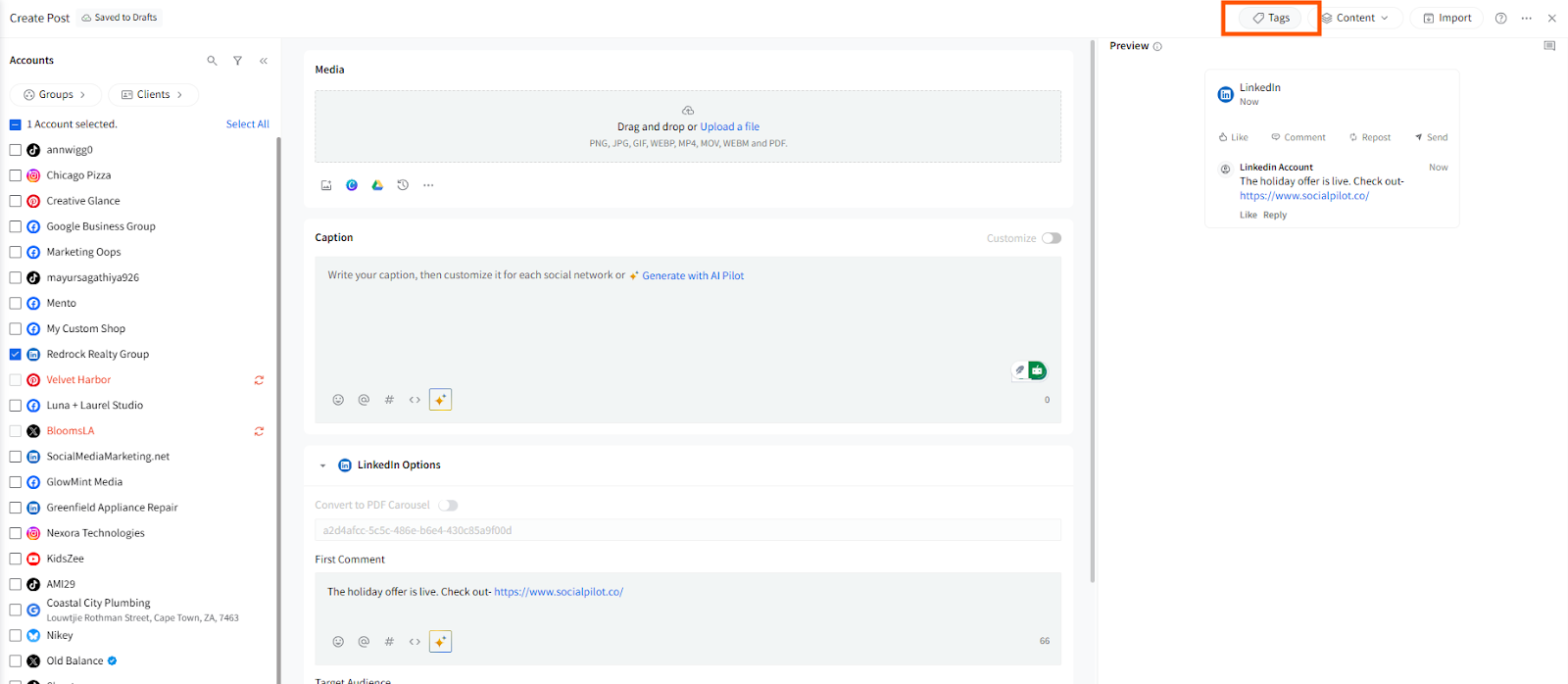Expand the Clients filter chip

[153, 95]
